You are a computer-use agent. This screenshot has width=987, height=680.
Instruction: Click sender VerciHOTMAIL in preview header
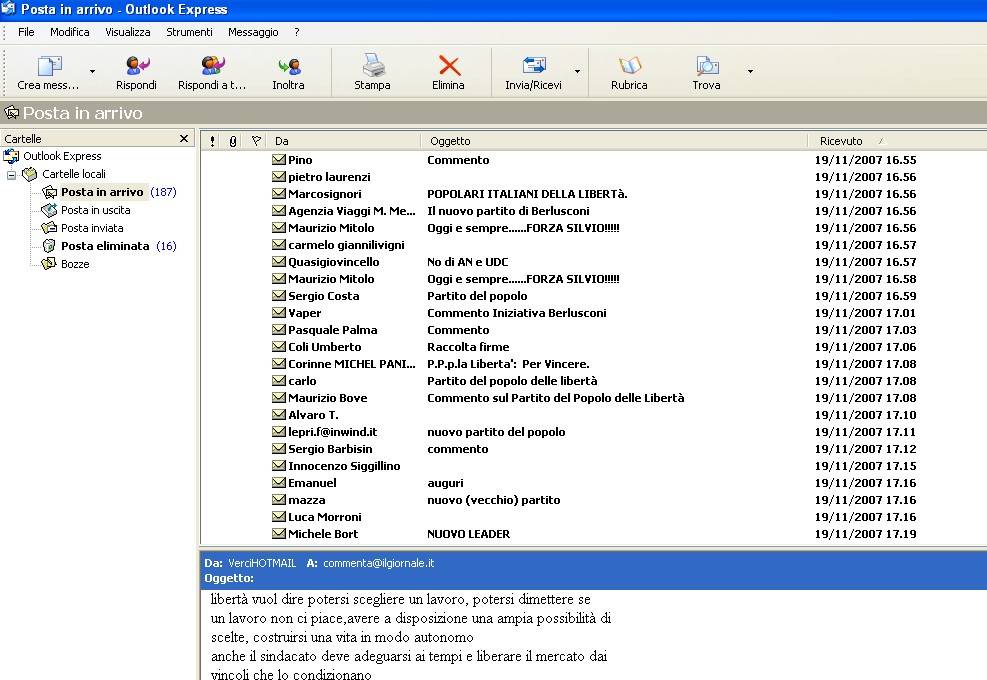[x=262, y=564]
